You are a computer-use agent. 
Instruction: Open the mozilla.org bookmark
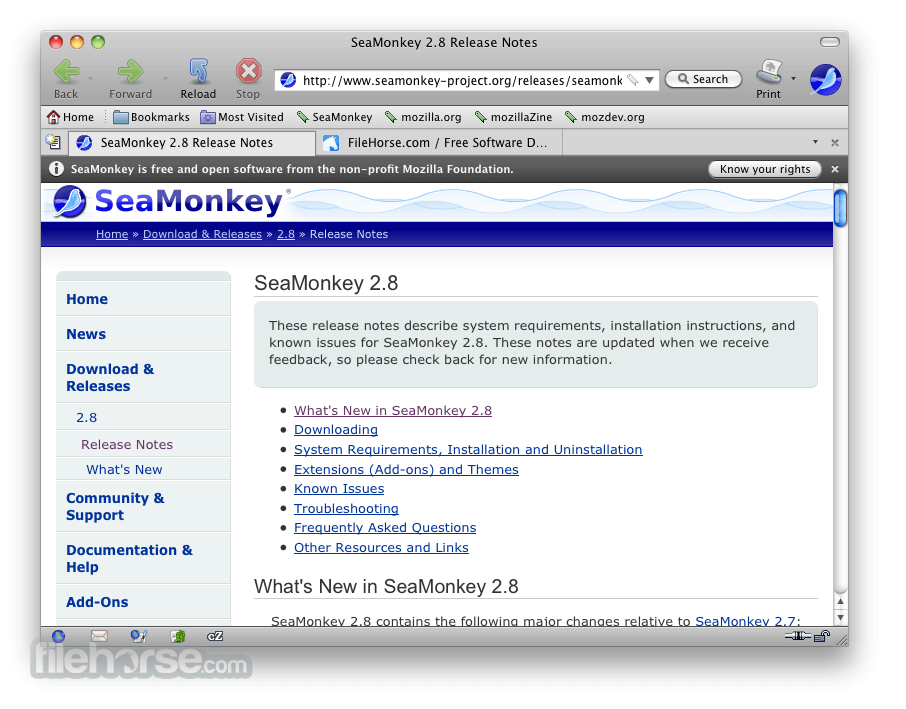click(424, 117)
